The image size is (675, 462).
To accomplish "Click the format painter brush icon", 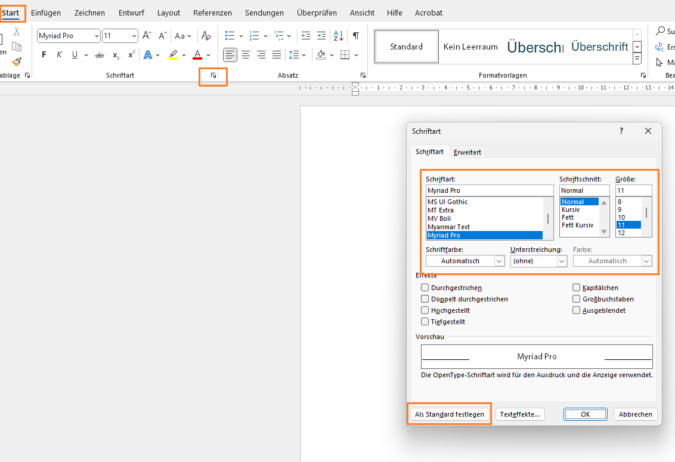I will [17, 61].
